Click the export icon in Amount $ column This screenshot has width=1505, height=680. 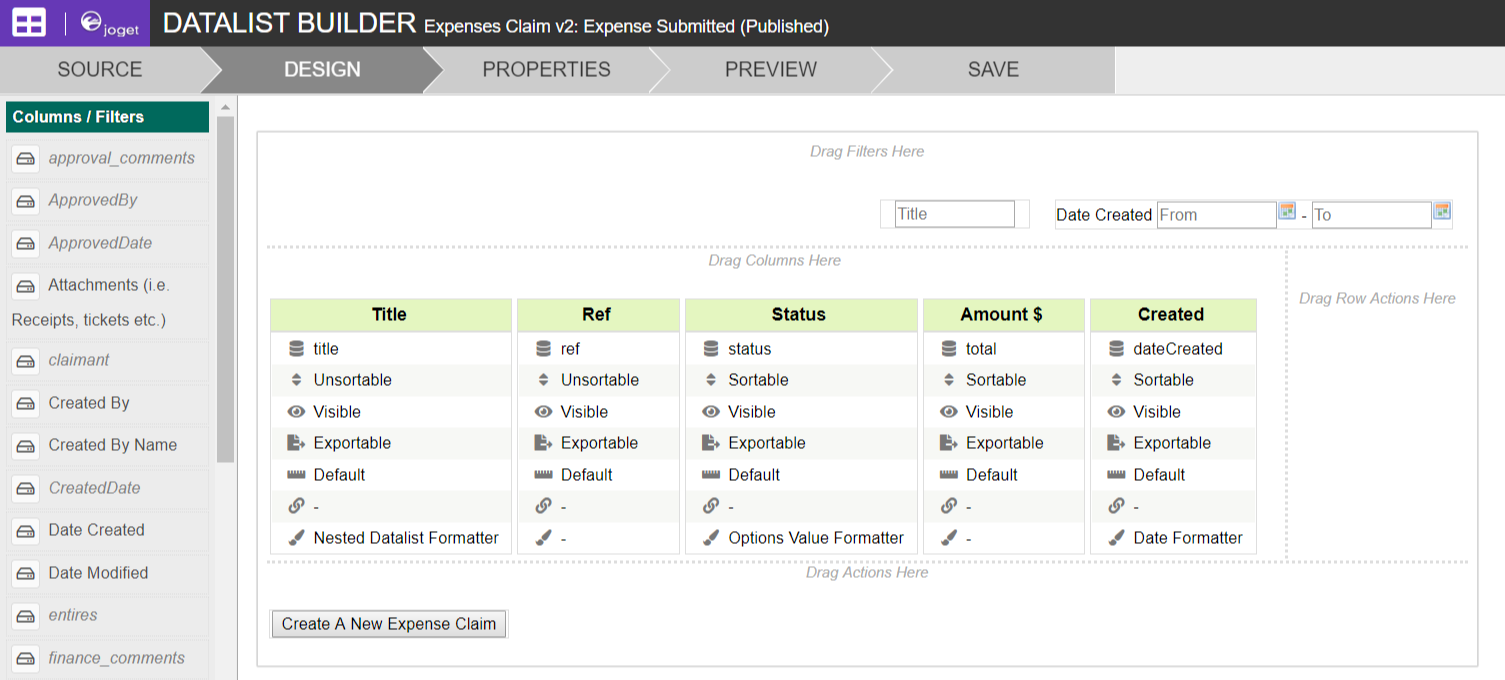(x=949, y=443)
